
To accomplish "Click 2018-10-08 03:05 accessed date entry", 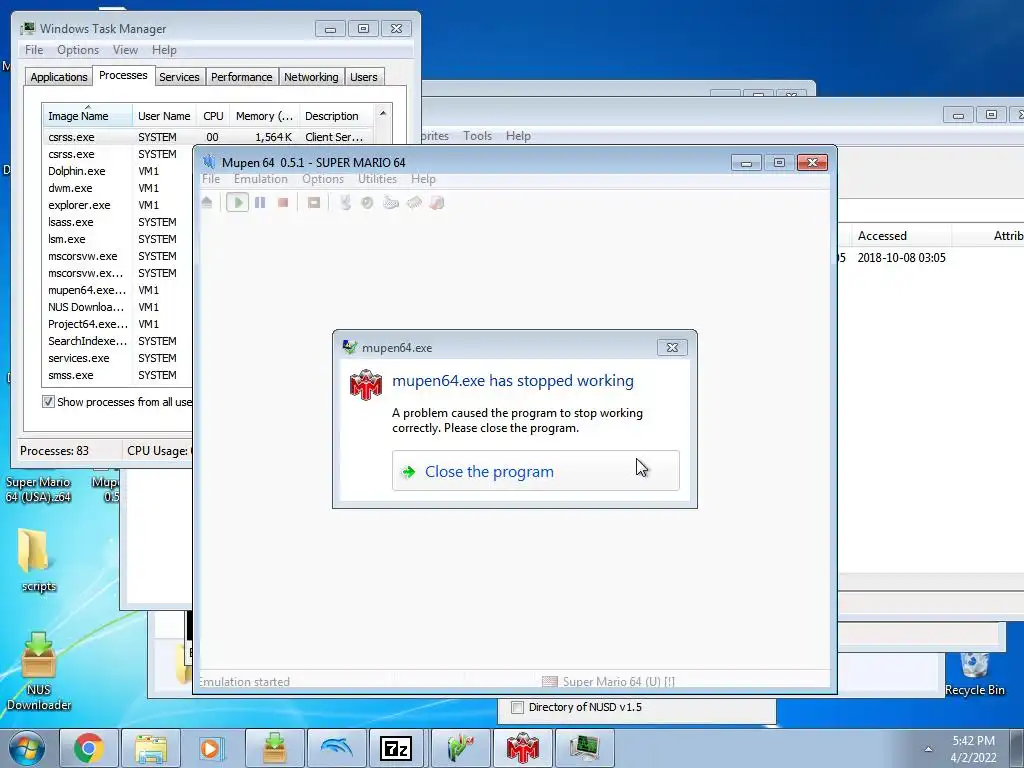I will pyautogui.click(x=901, y=258).
